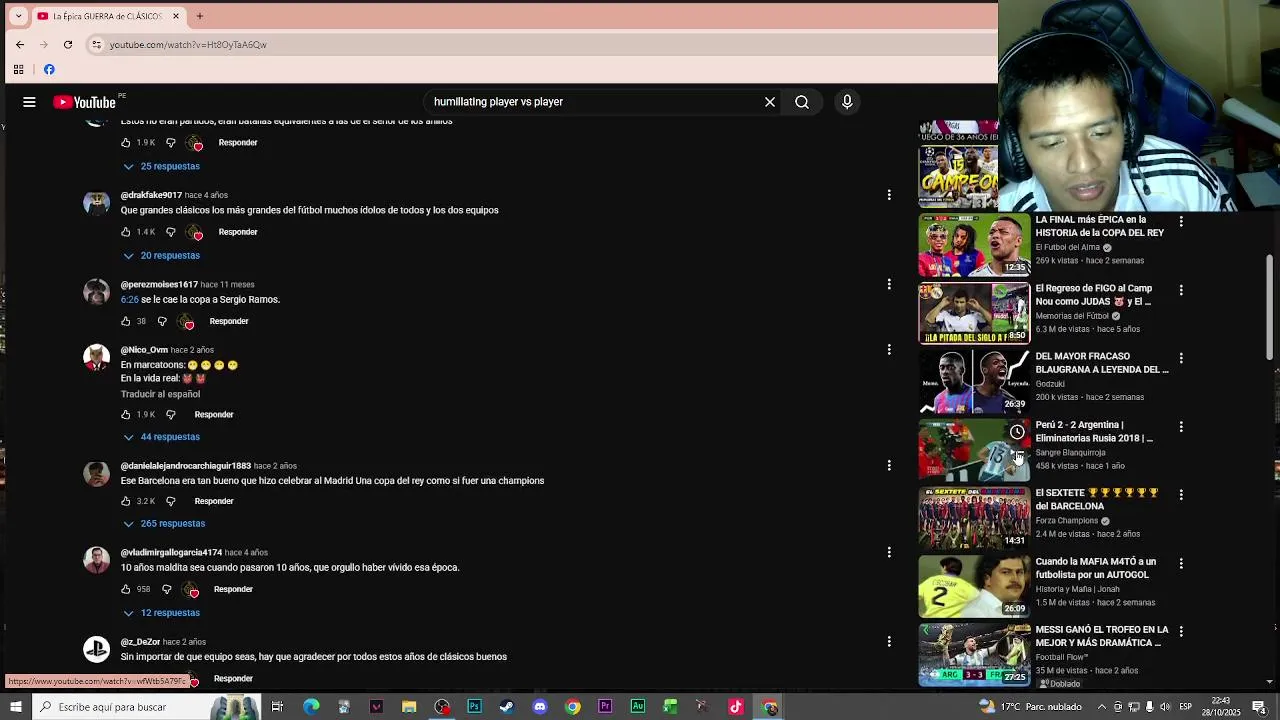Open the Facebook bookmark
Viewport: 1280px width, 720px height.
point(49,69)
